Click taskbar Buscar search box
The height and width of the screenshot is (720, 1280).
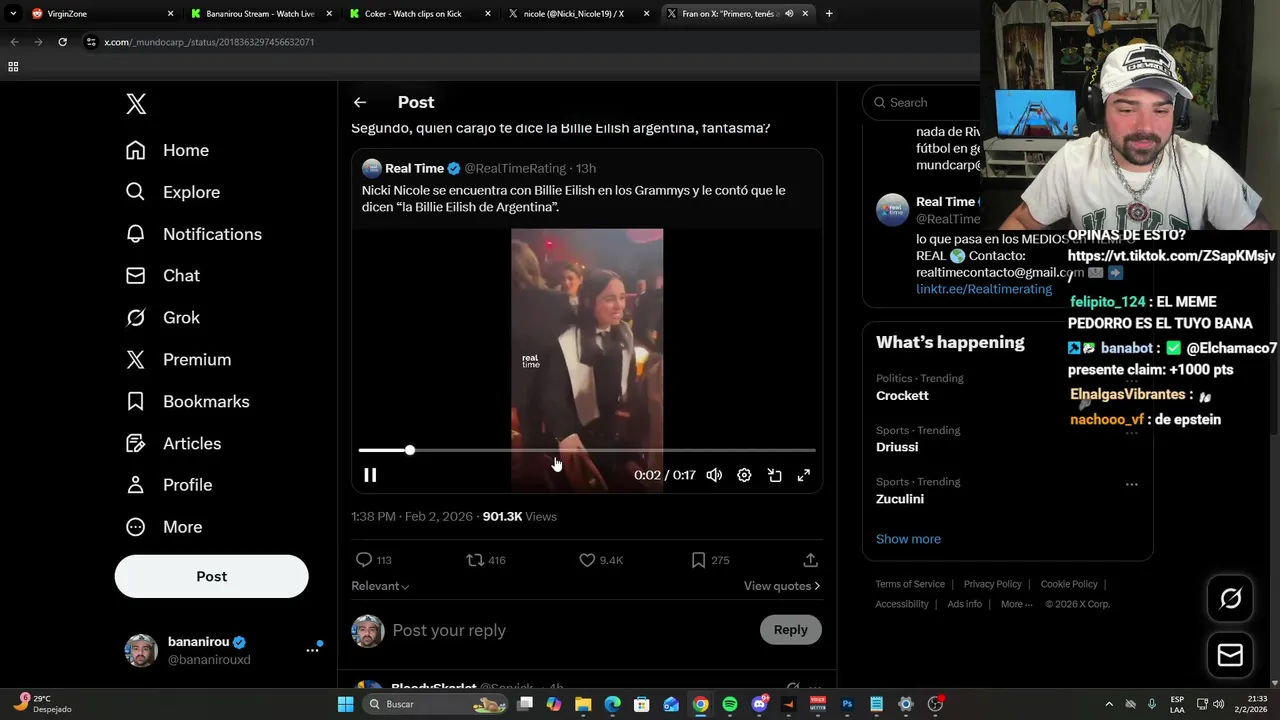point(435,704)
